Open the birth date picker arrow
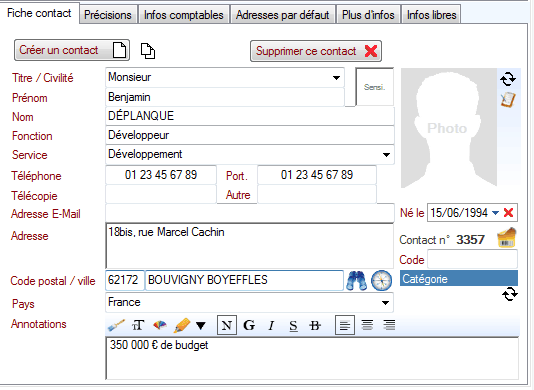The image size is (534, 390). point(496,213)
